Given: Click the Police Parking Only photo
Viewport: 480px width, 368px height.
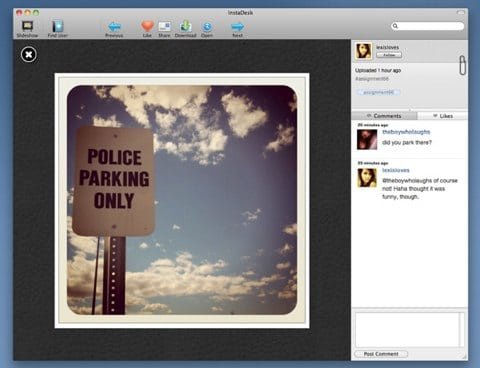Looking at the screenshot, I should click(182, 200).
